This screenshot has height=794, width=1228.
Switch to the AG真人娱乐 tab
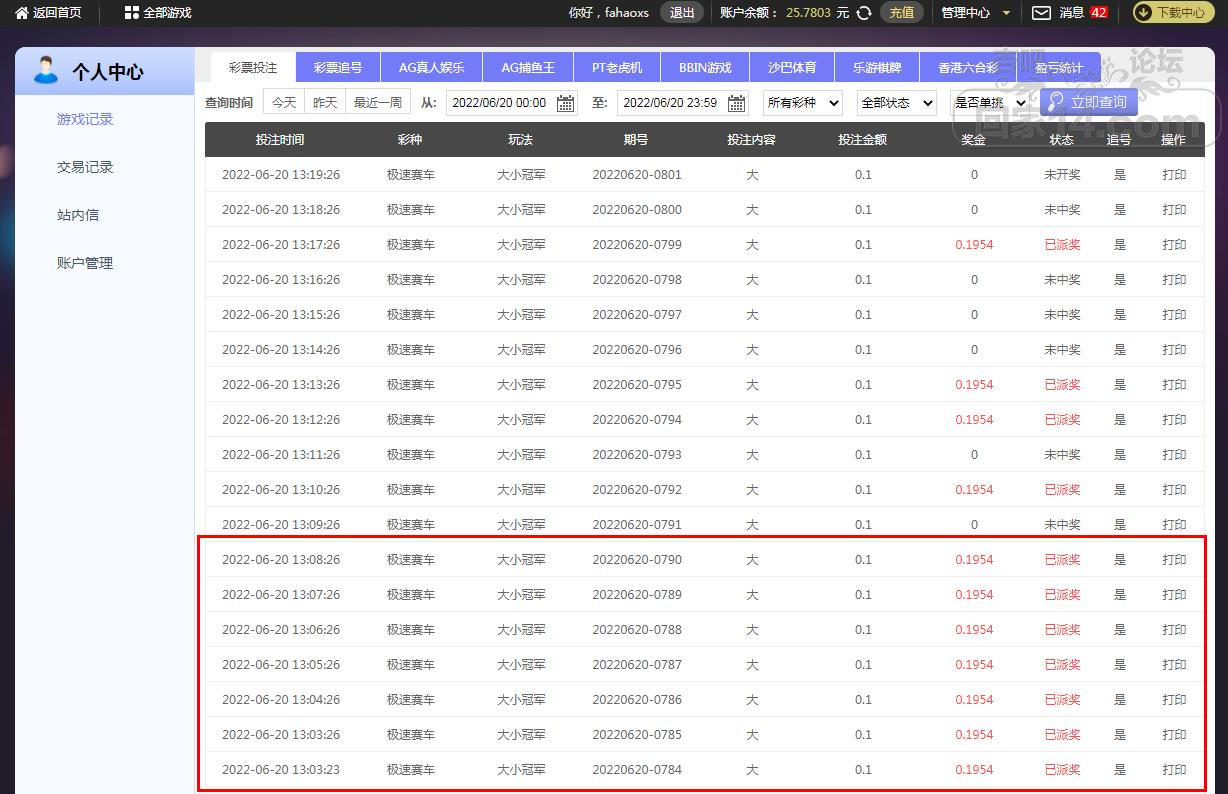(431, 68)
